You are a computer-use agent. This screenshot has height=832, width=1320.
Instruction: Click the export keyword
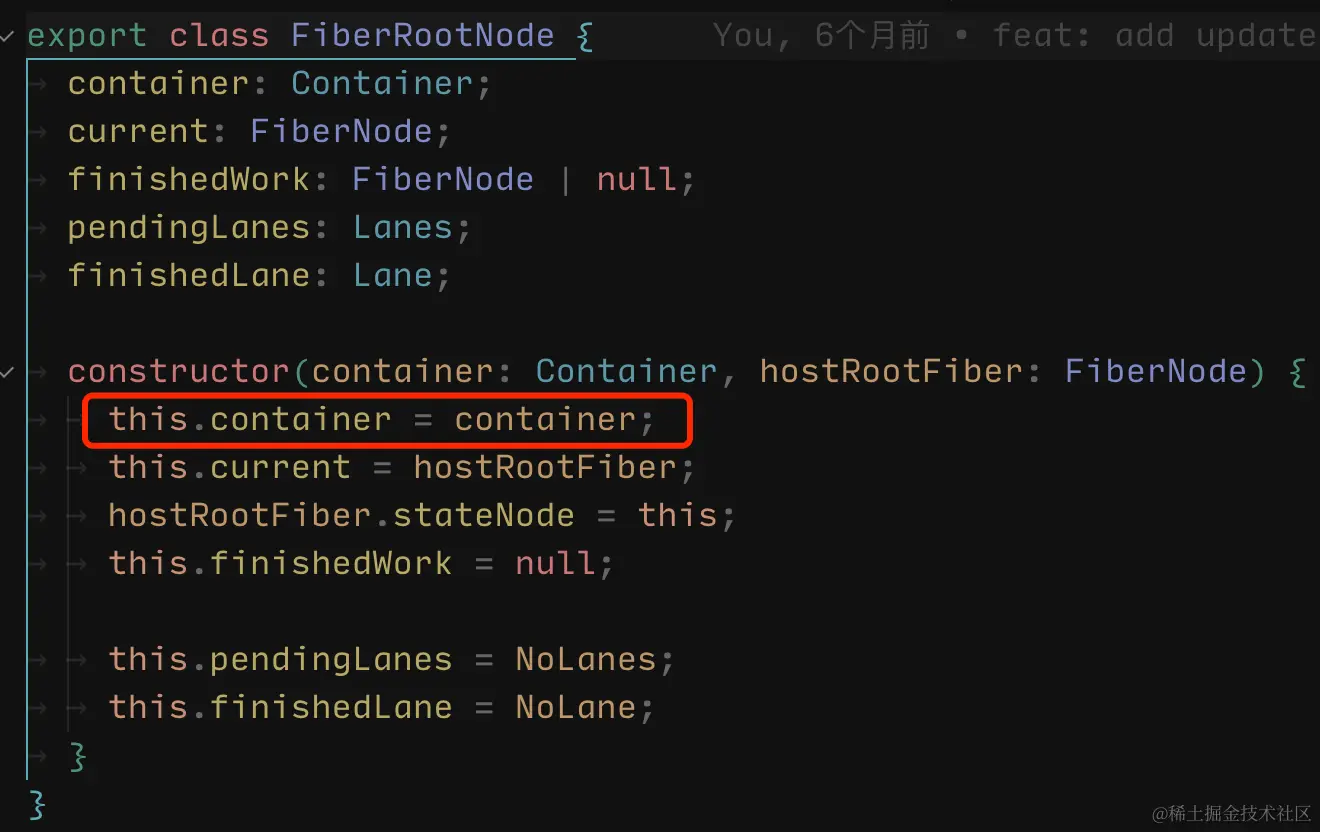tap(87, 36)
